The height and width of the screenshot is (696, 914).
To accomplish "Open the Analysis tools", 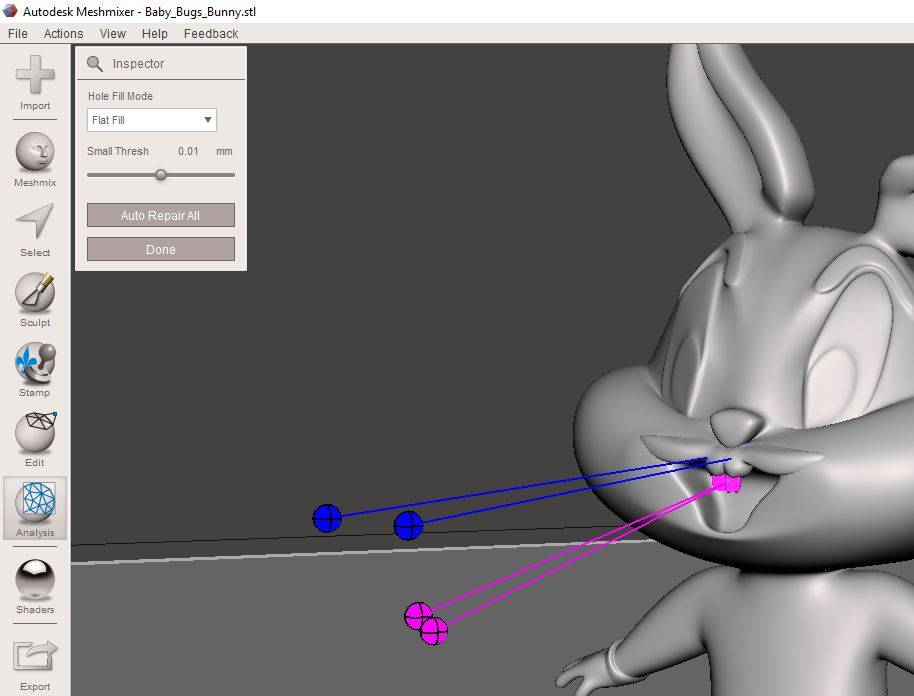I will click(x=35, y=508).
